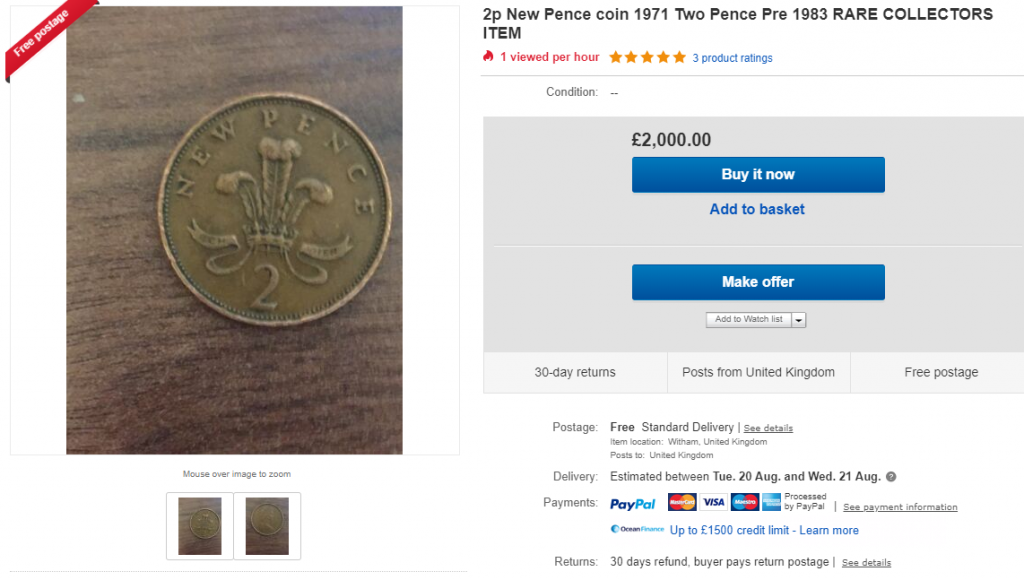This screenshot has width=1024, height=580.
Task: Click the red flame viewed-per-hour icon
Action: [x=488, y=57]
